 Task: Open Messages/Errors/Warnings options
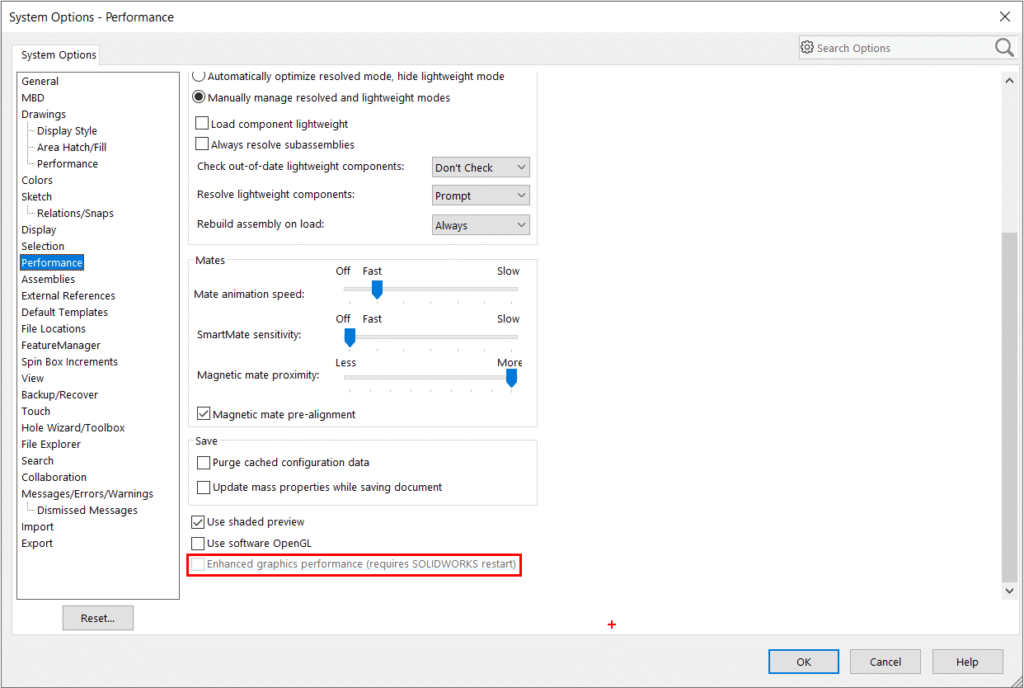(x=87, y=493)
